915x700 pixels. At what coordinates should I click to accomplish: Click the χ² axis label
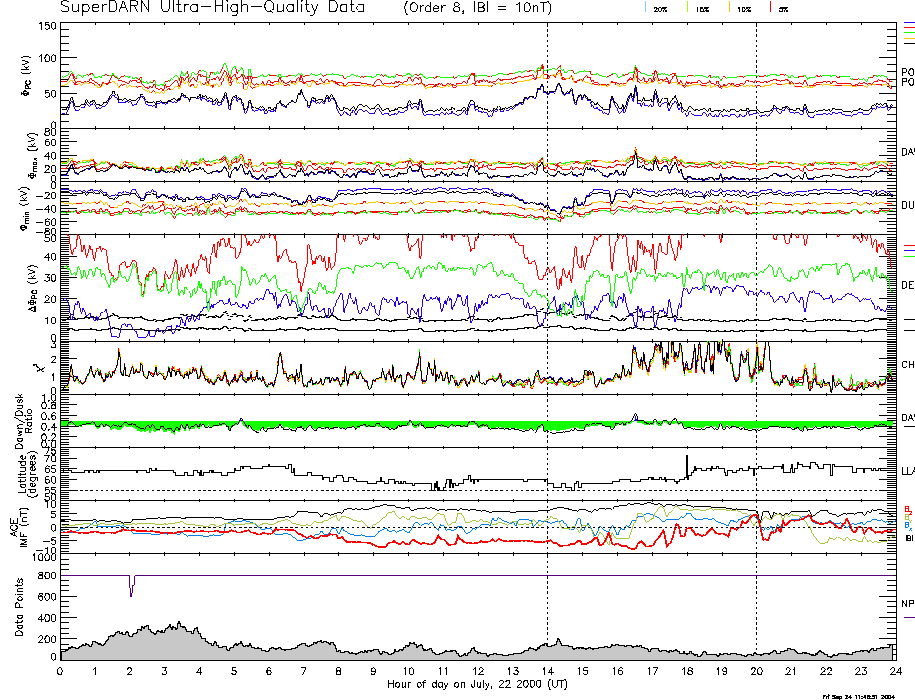(x=39, y=368)
